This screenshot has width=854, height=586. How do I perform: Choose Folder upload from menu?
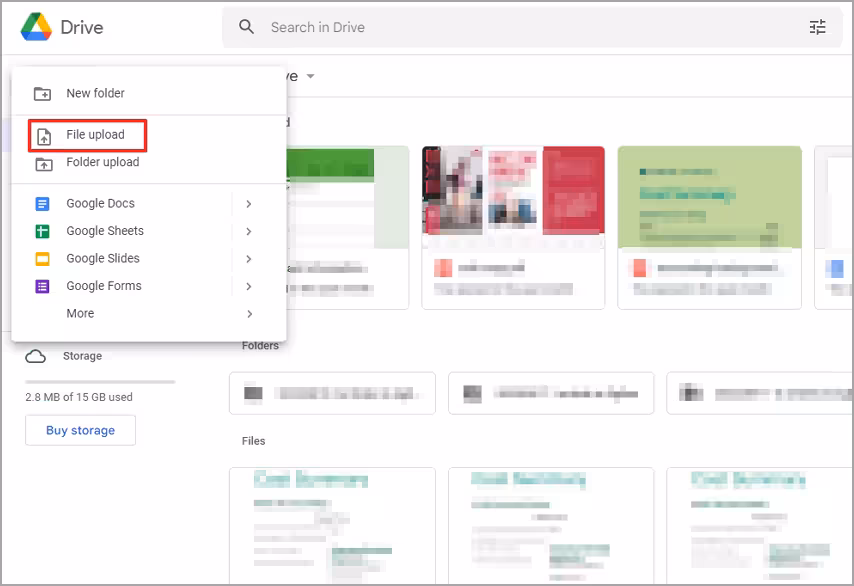pos(149,162)
